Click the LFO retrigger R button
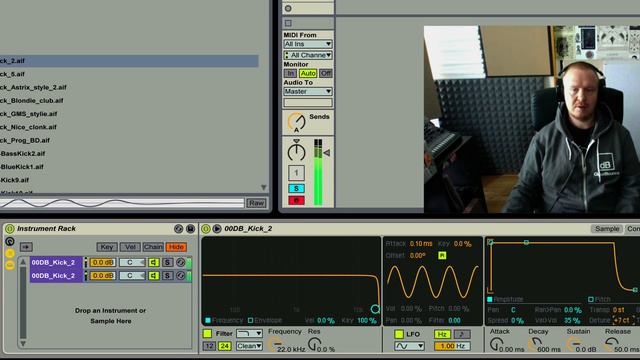 click(442, 256)
